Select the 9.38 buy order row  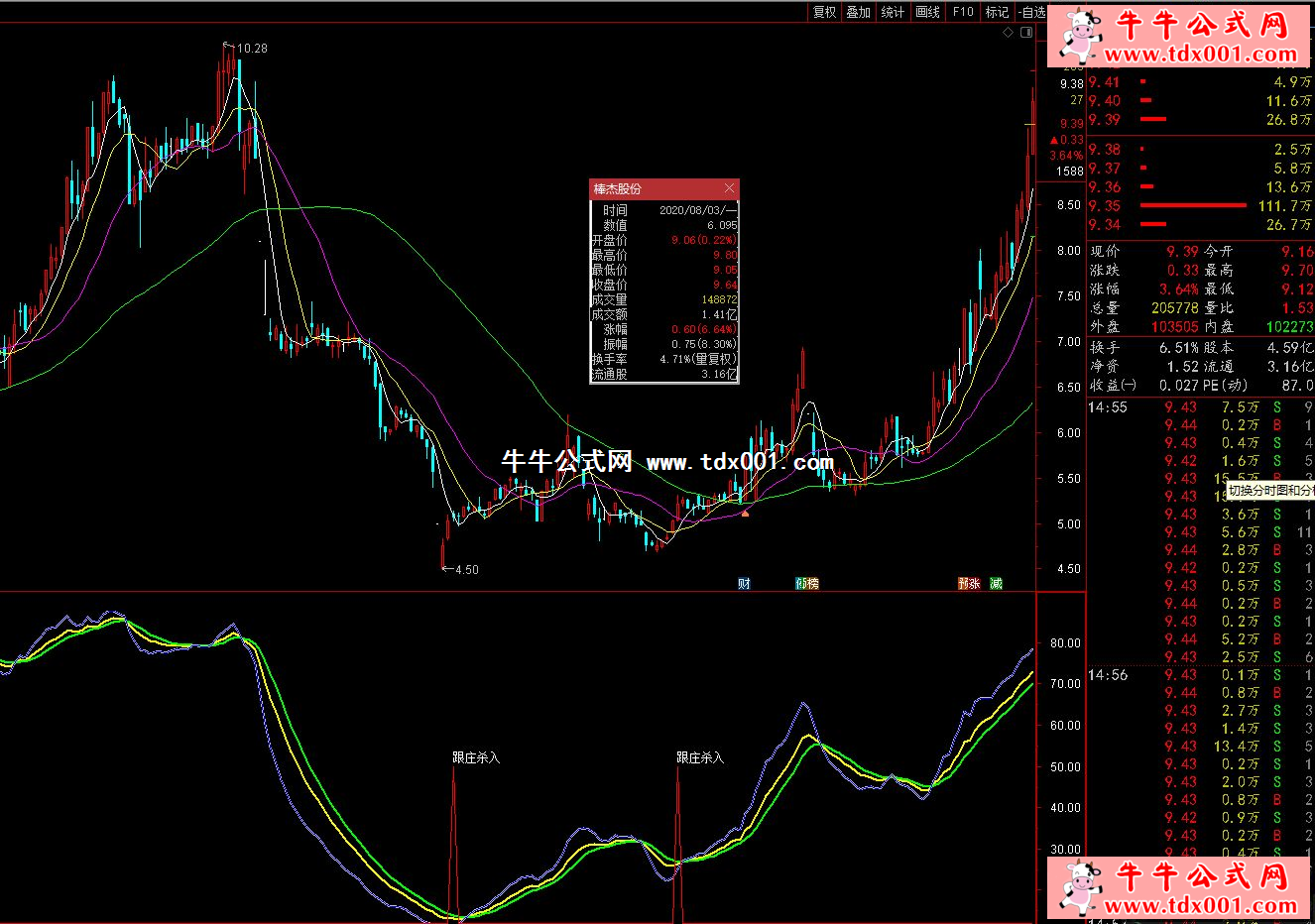[x=1201, y=150]
